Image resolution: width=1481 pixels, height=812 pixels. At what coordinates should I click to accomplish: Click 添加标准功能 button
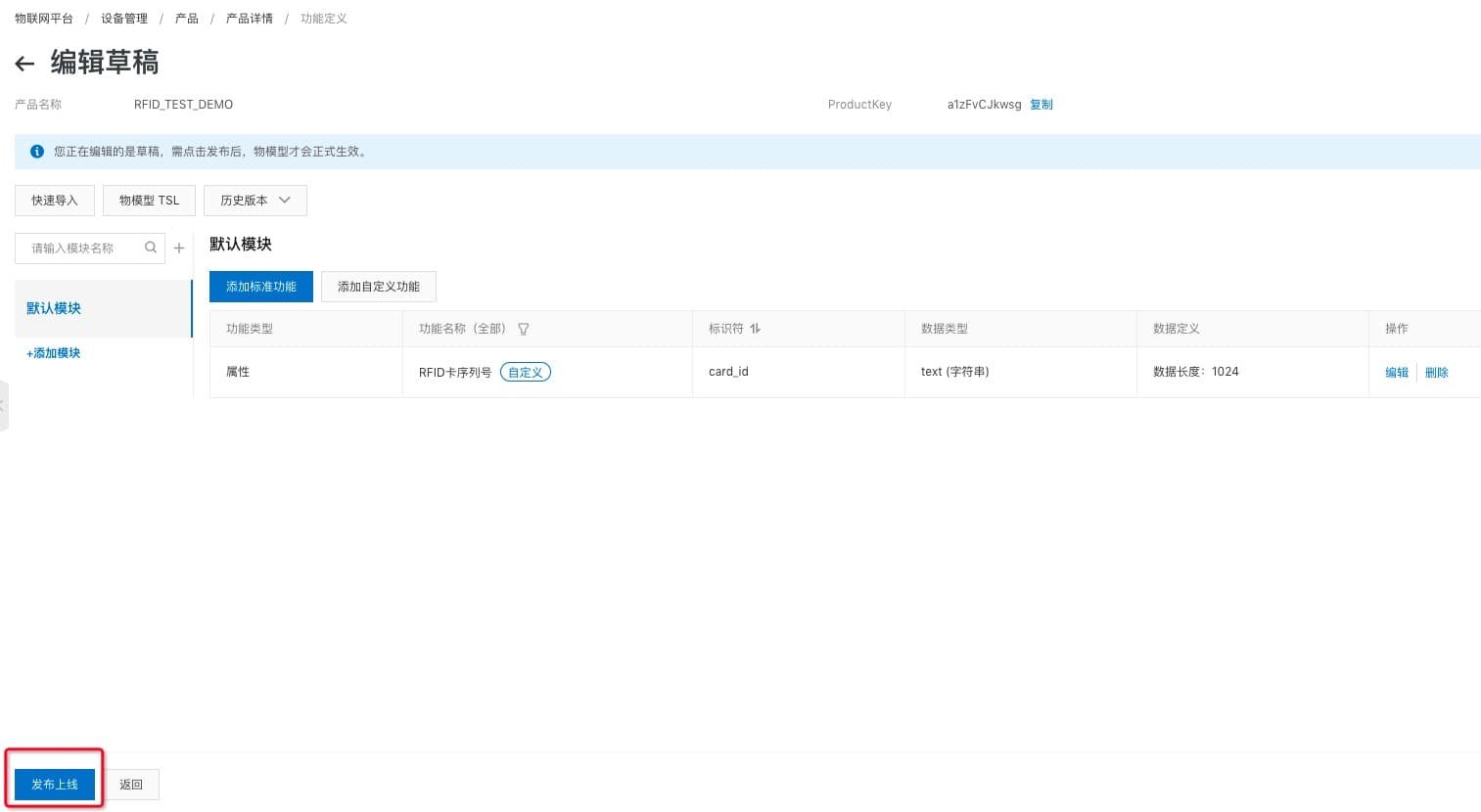tap(261, 287)
